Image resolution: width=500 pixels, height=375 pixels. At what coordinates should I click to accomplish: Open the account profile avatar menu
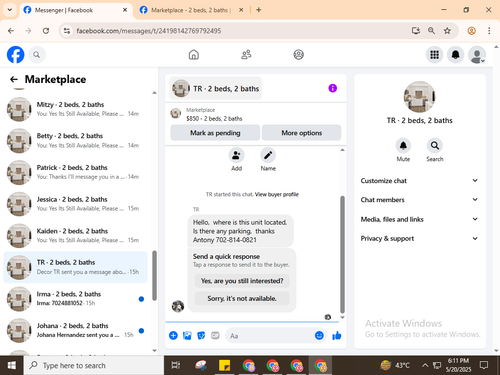(477, 55)
